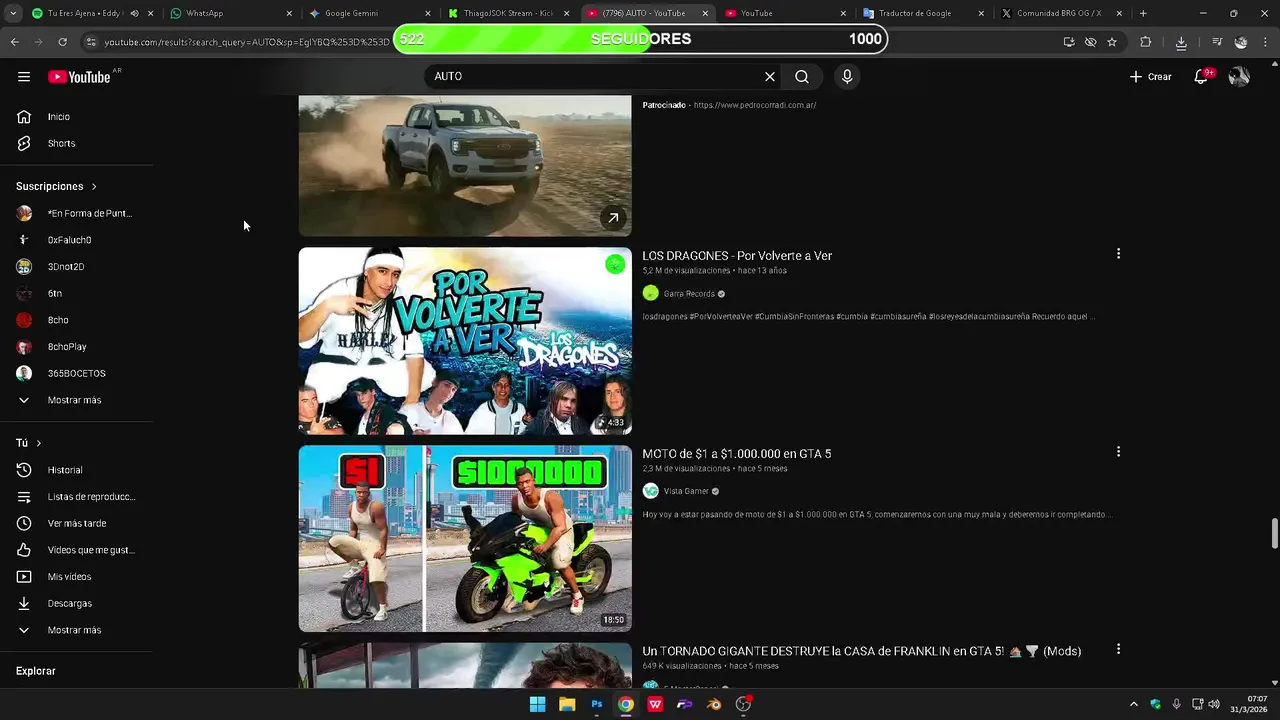The height and width of the screenshot is (720, 1280).
Task: Open the browser extensions puzzle icon
Action: [1146, 42]
